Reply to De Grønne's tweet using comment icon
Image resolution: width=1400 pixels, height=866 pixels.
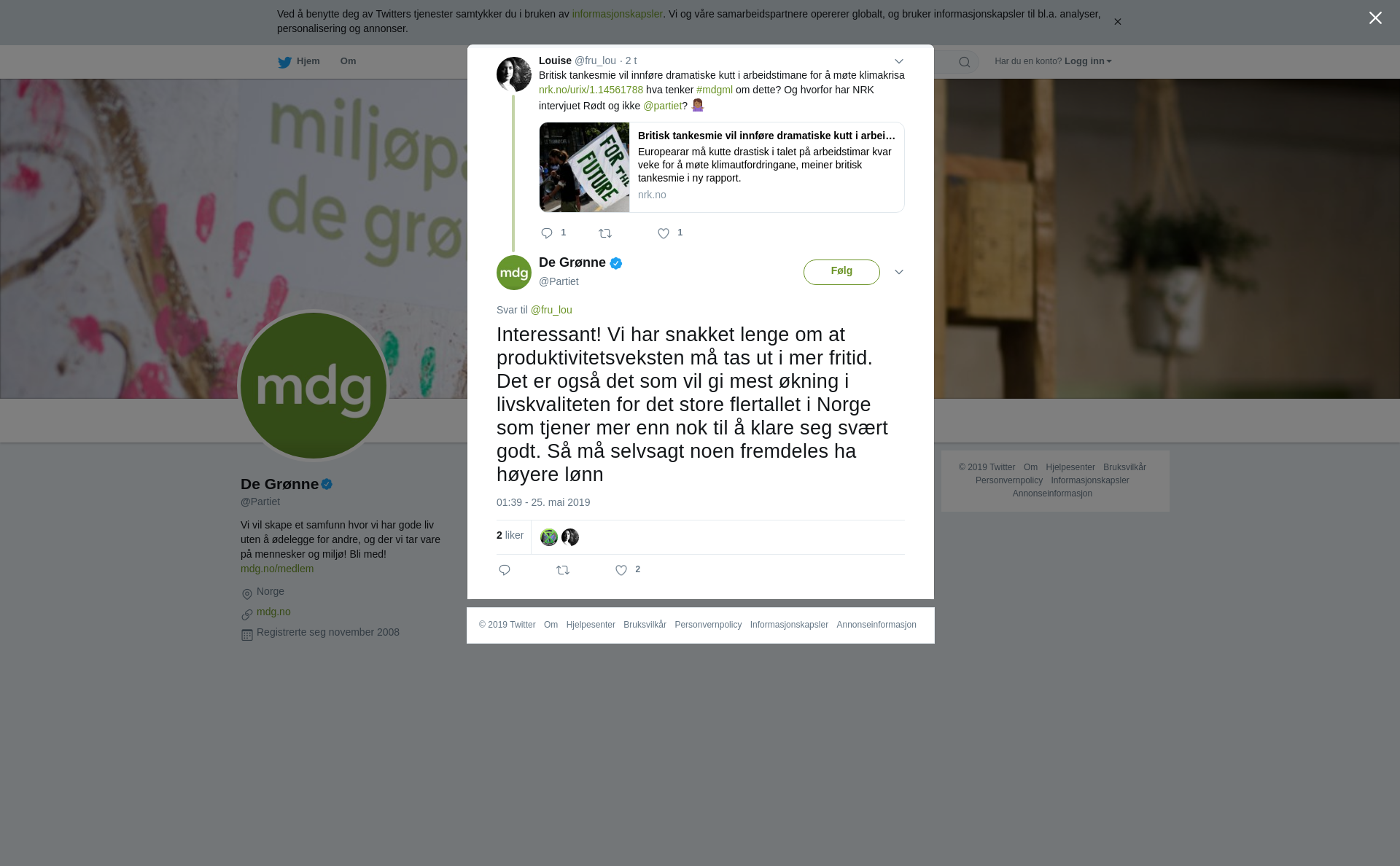tap(505, 570)
